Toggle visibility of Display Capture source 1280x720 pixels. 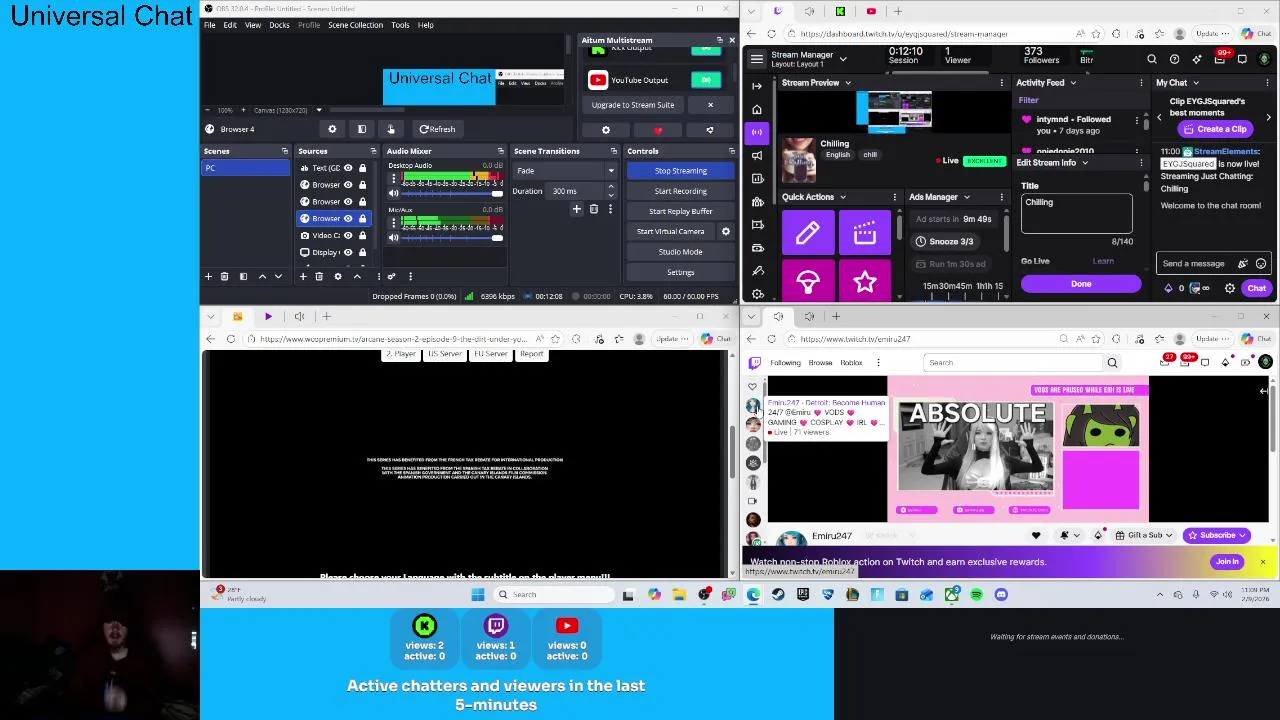[x=348, y=252]
